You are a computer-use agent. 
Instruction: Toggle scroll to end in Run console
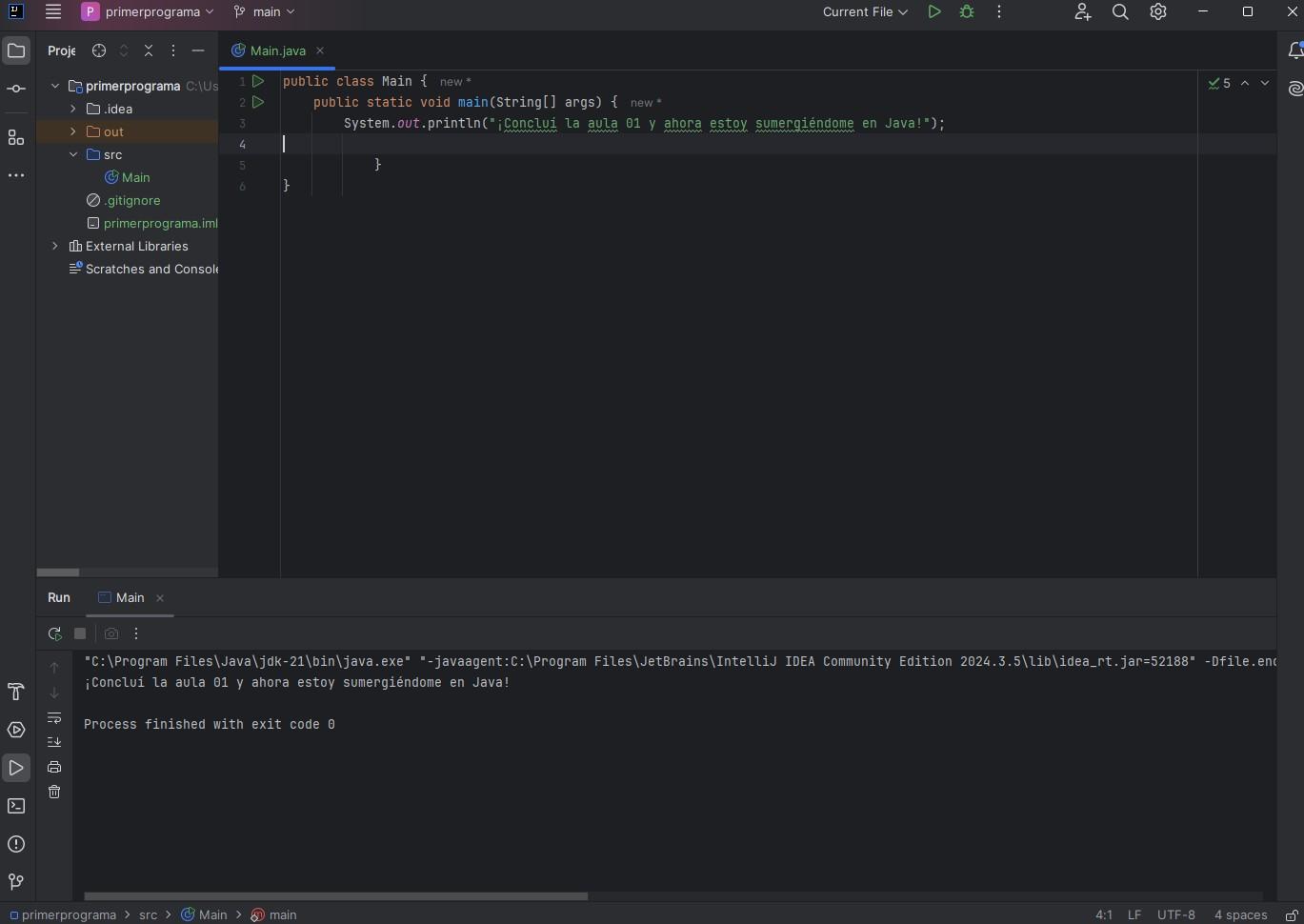click(x=54, y=742)
